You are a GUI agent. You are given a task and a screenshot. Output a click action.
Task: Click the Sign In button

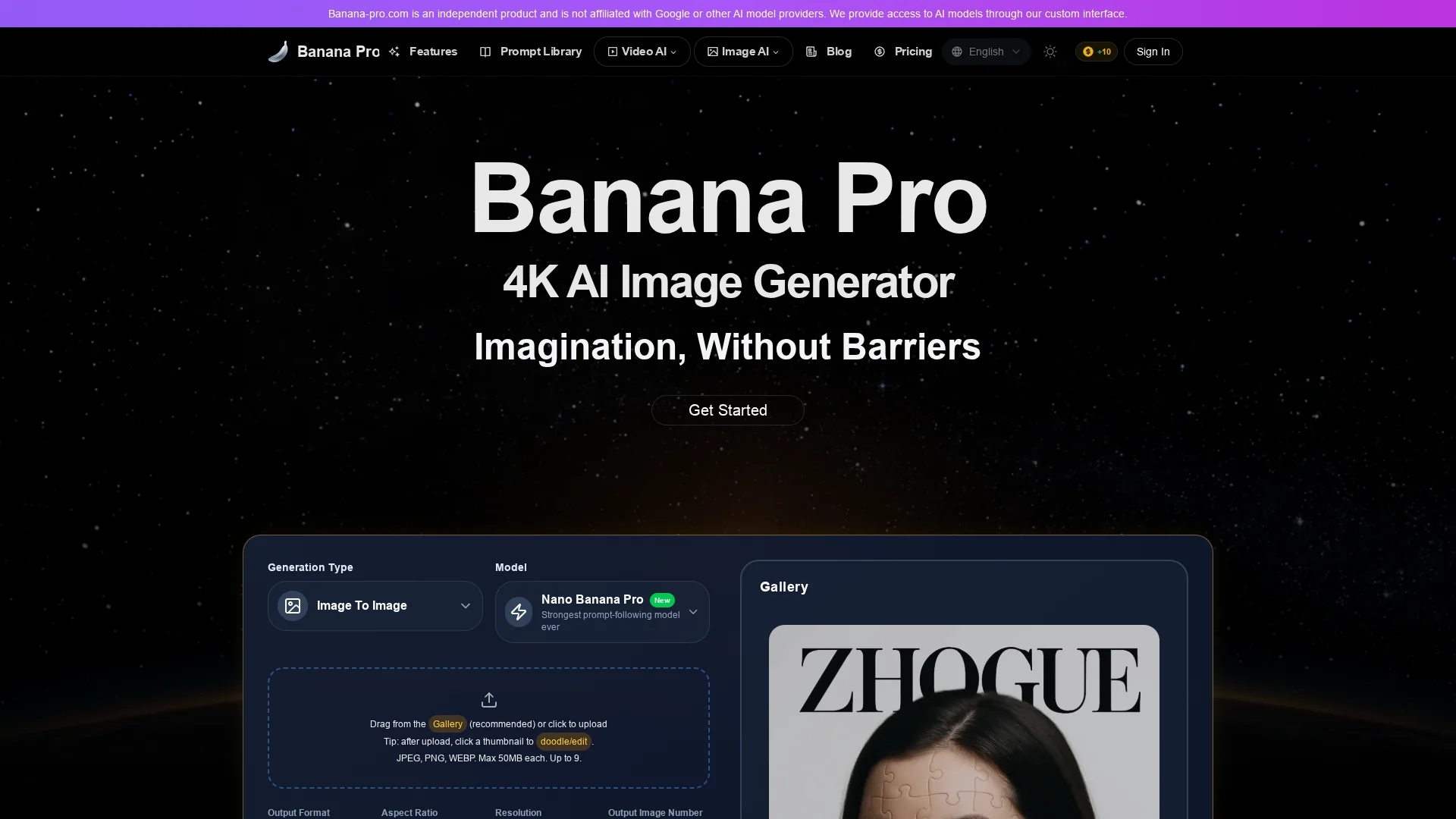coord(1153,52)
